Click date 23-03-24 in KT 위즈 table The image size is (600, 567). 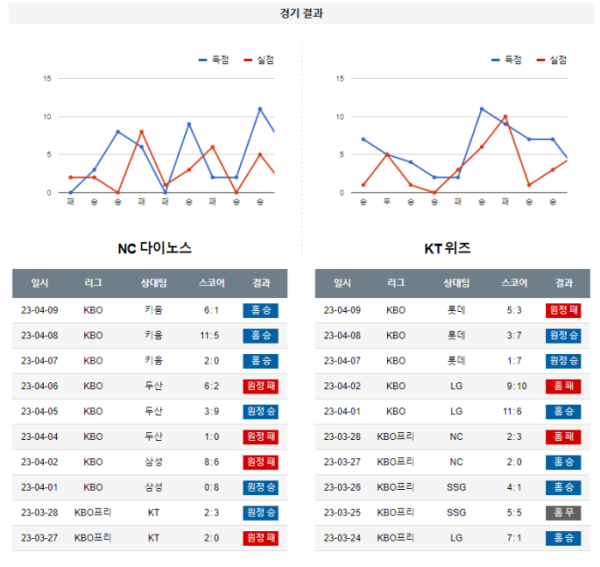coord(342,538)
